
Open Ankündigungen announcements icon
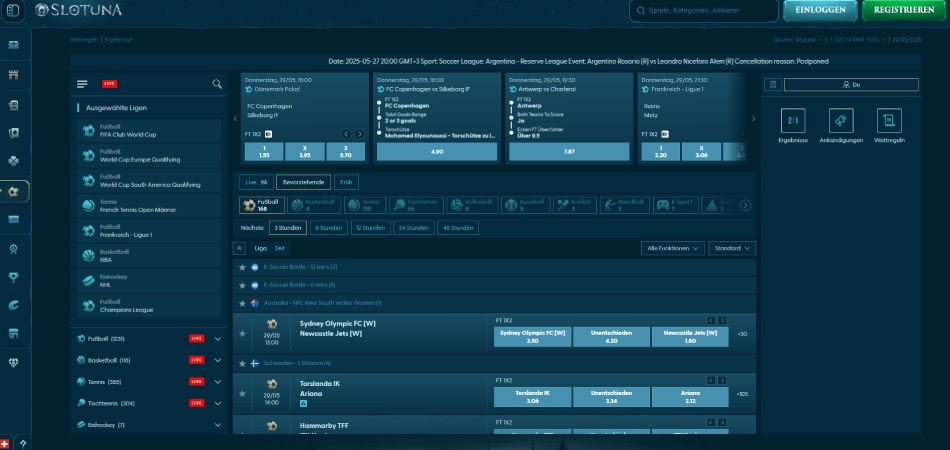click(x=841, y=121)
